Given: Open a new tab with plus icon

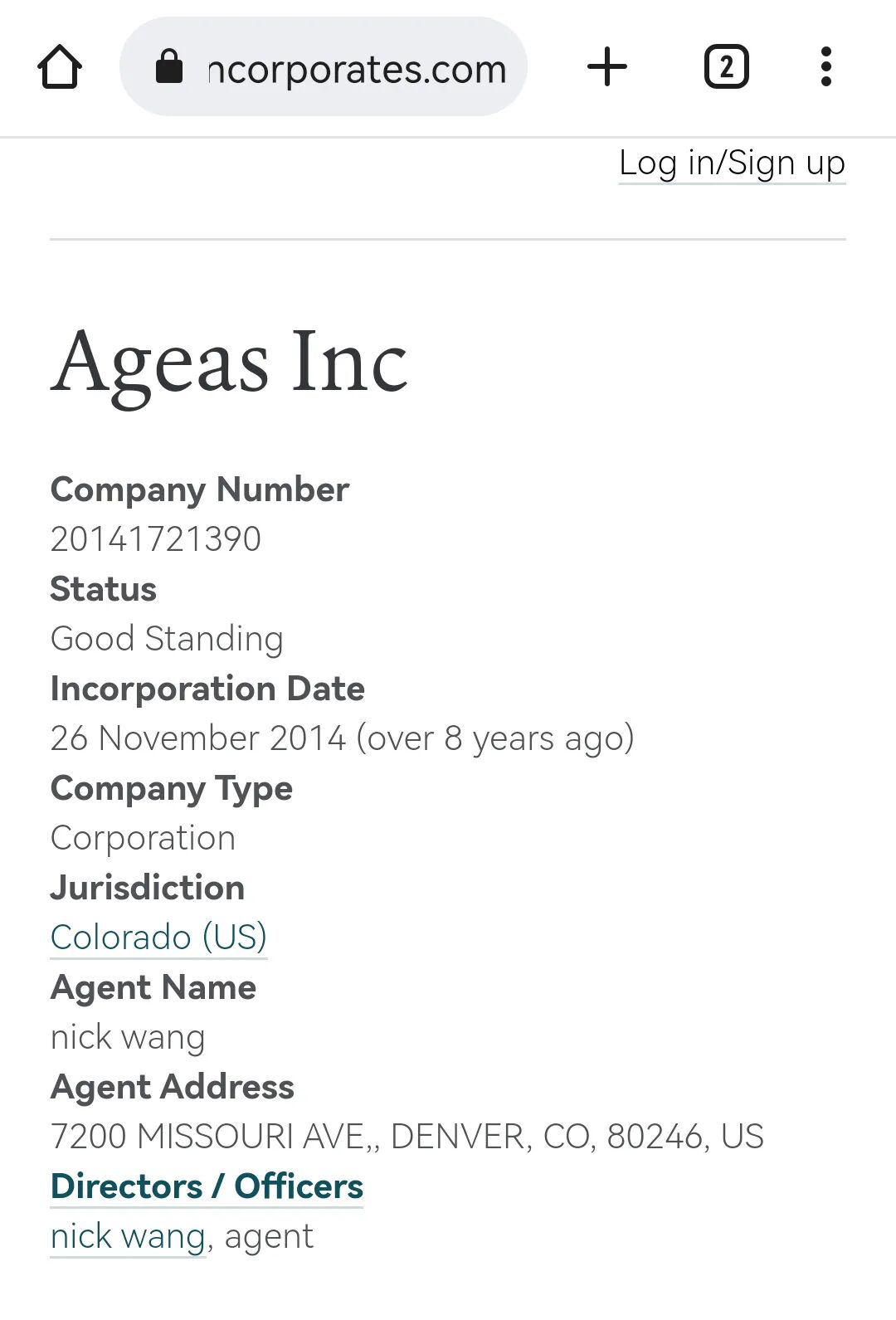Looking at the screenshot, I should coord(606,67).
